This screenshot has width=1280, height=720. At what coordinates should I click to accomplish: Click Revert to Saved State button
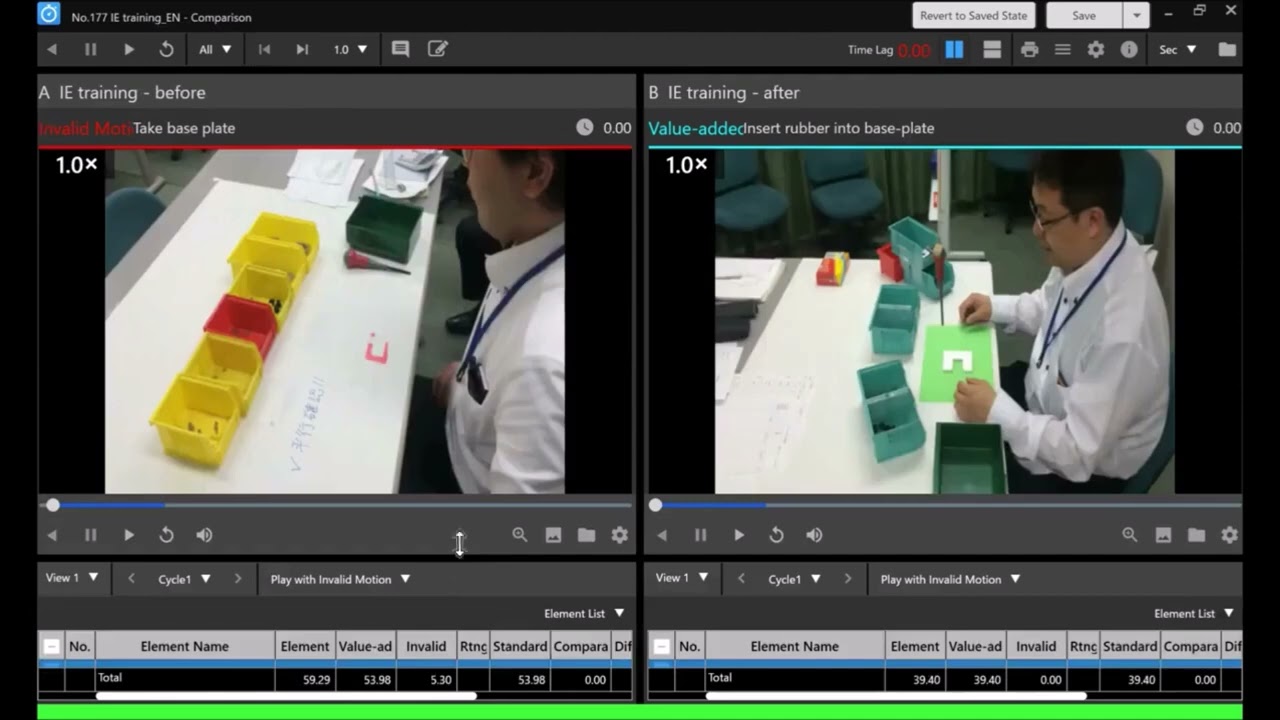coord(973,15)
